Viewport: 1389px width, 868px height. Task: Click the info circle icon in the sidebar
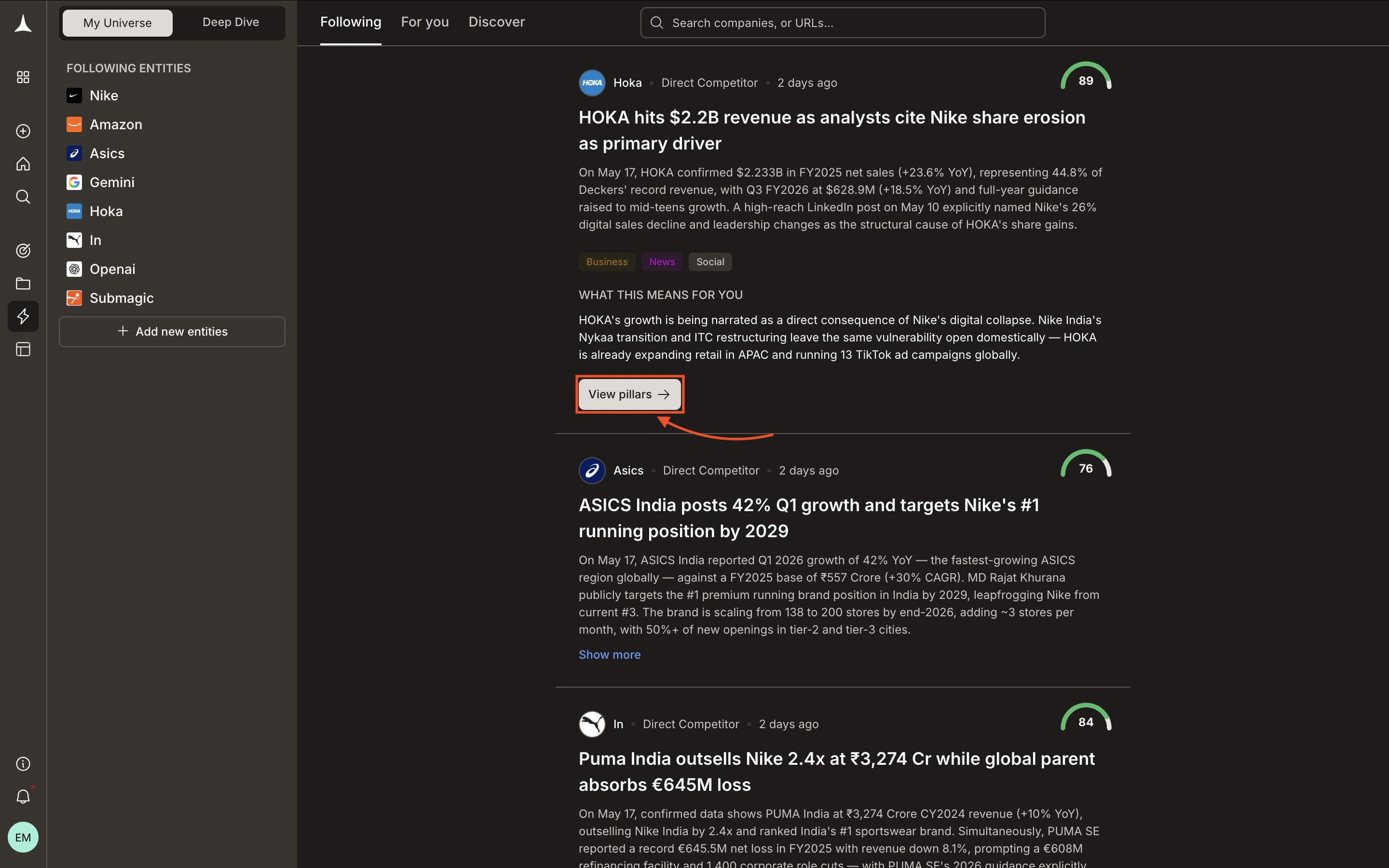tap(23, 763)
